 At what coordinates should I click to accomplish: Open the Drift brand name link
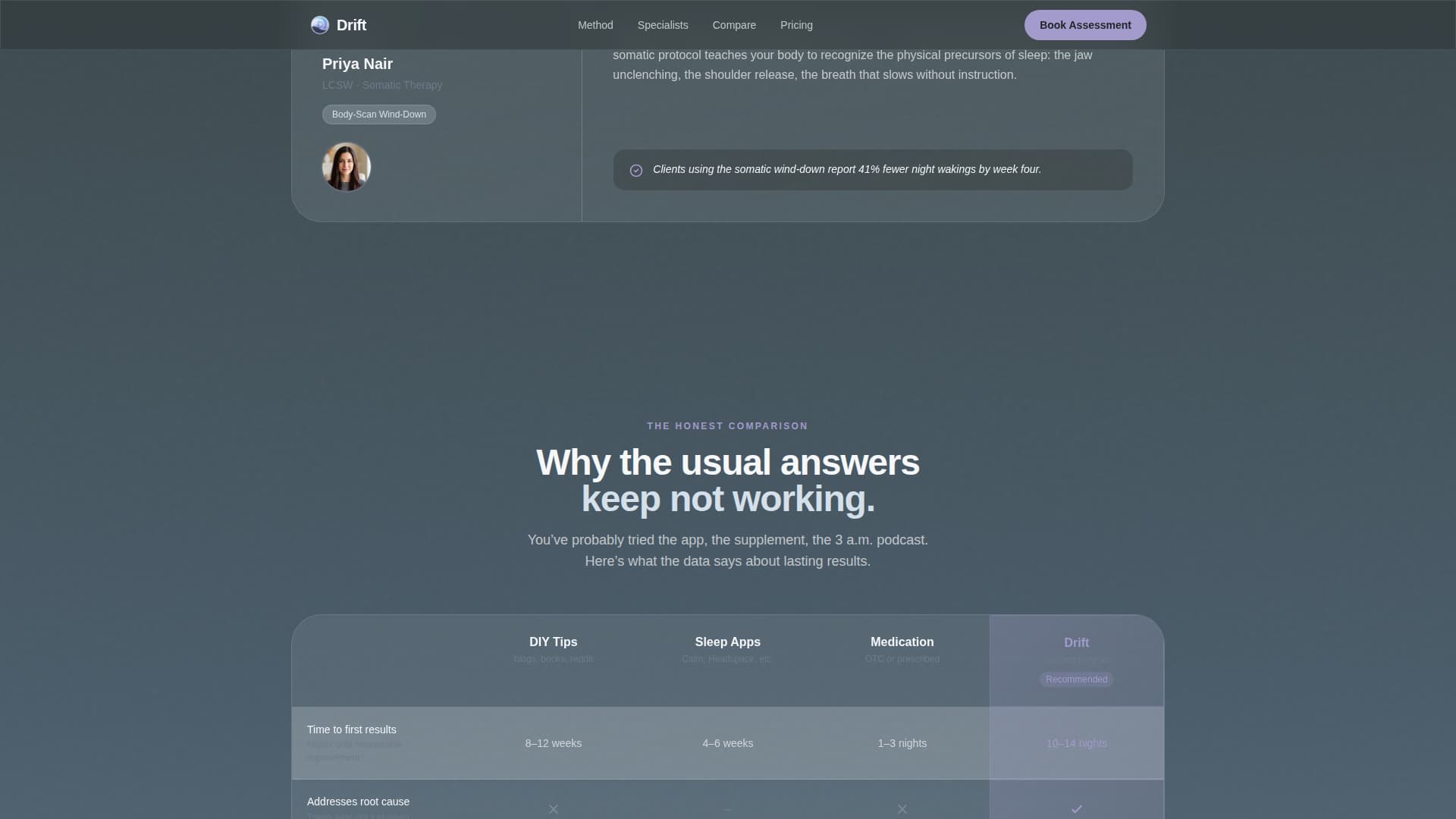(351, 25)
